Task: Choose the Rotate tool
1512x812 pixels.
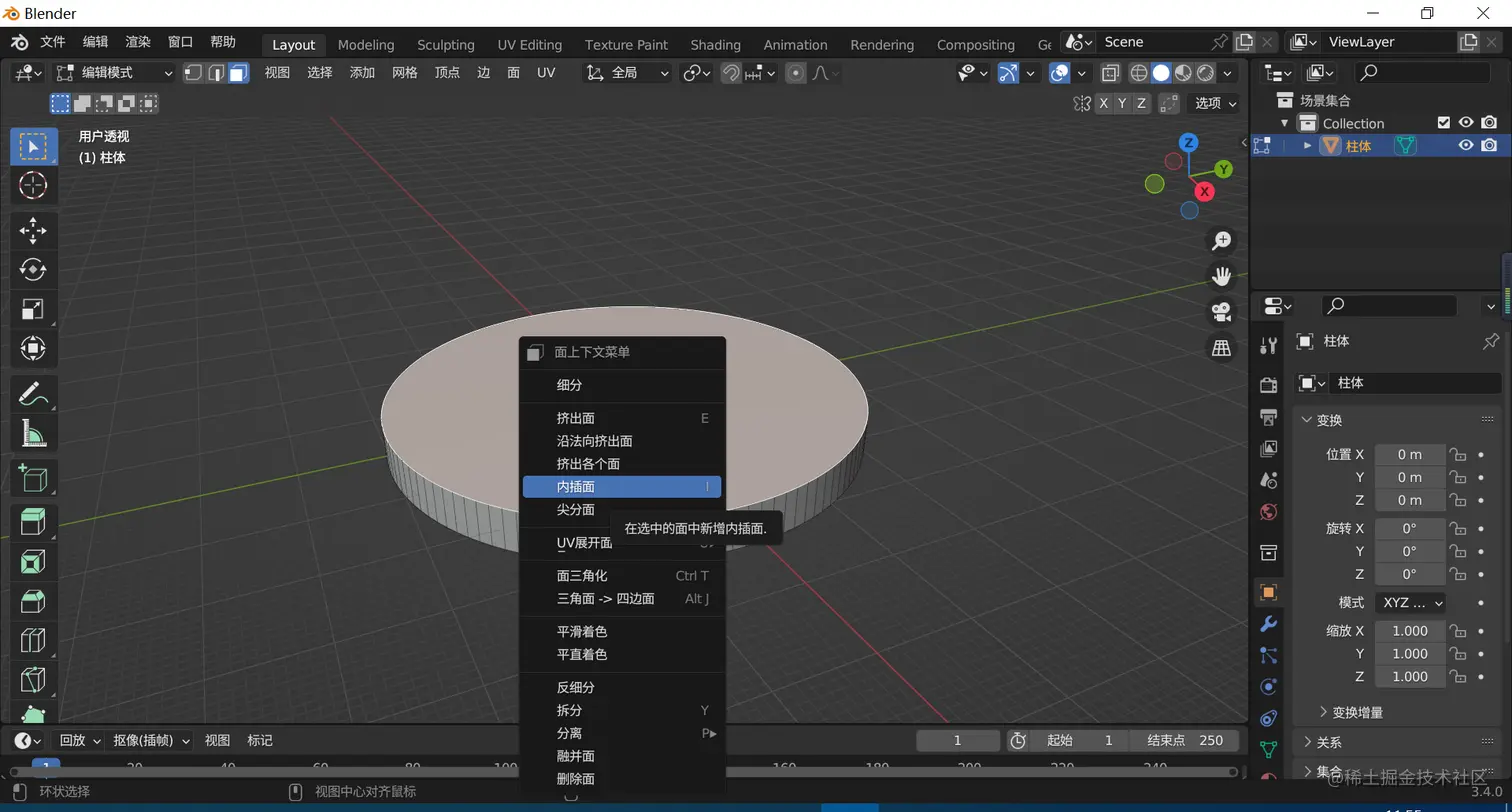Action: (x=33, y=269)
